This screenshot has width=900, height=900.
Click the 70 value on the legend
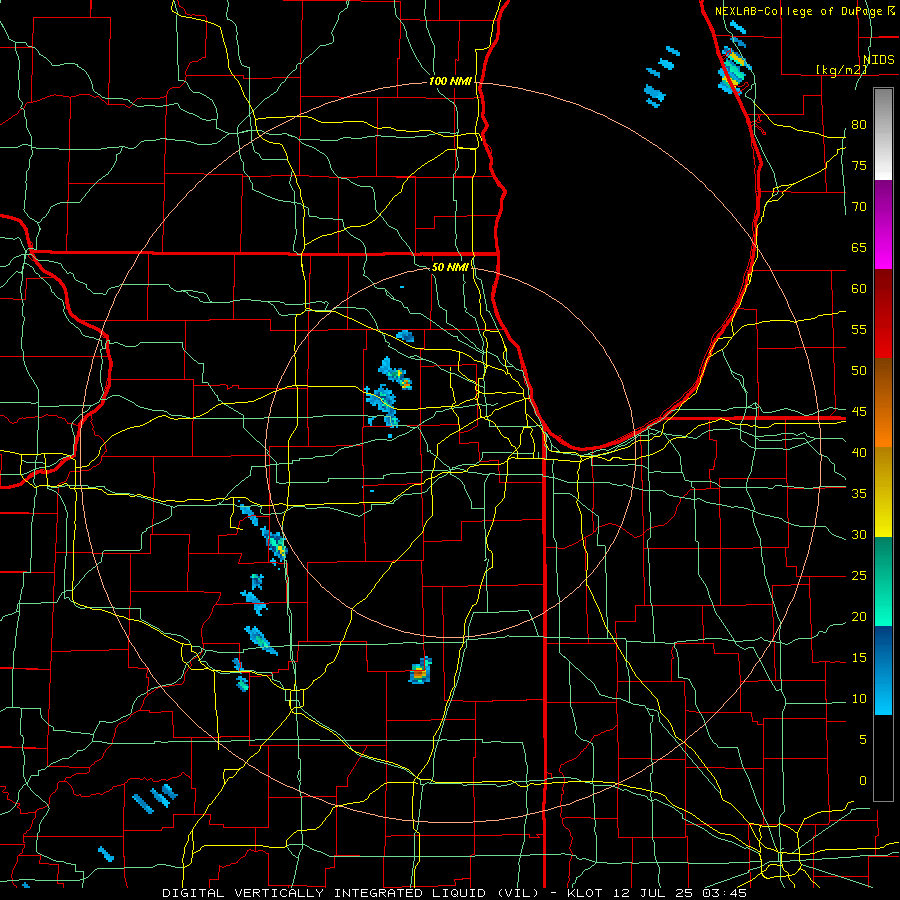tap(859, 207)
